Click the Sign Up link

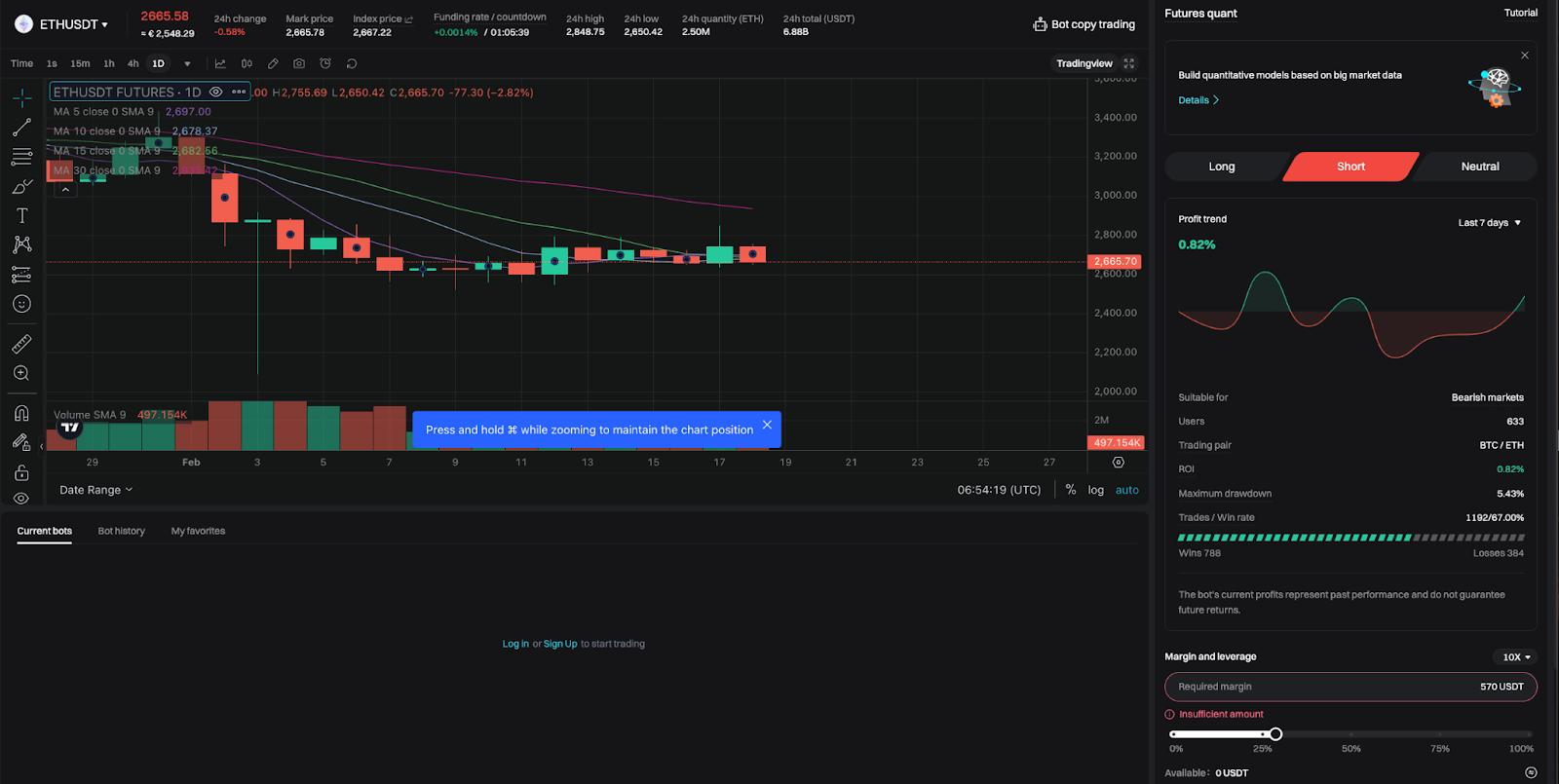click(x=560, y=644)
